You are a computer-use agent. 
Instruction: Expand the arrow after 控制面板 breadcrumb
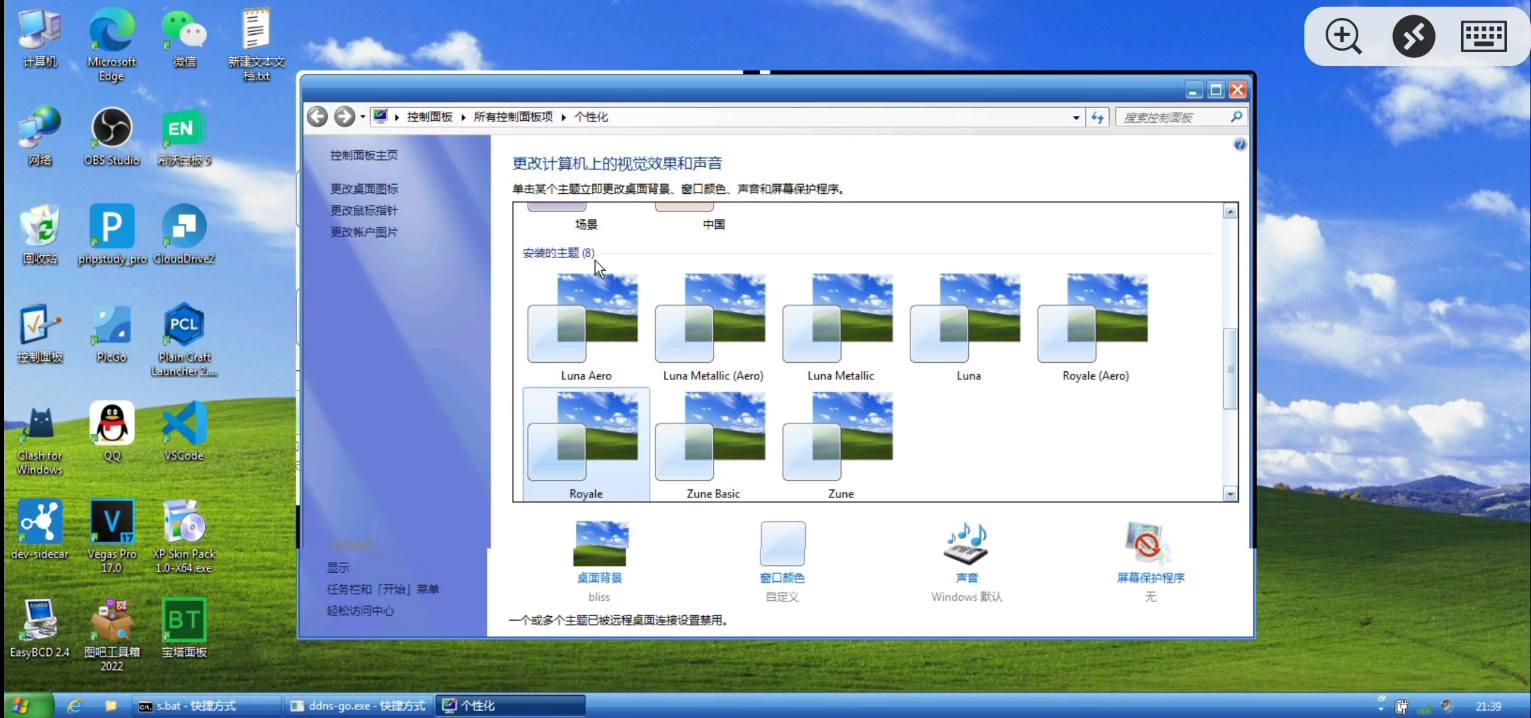coord(463,117)
